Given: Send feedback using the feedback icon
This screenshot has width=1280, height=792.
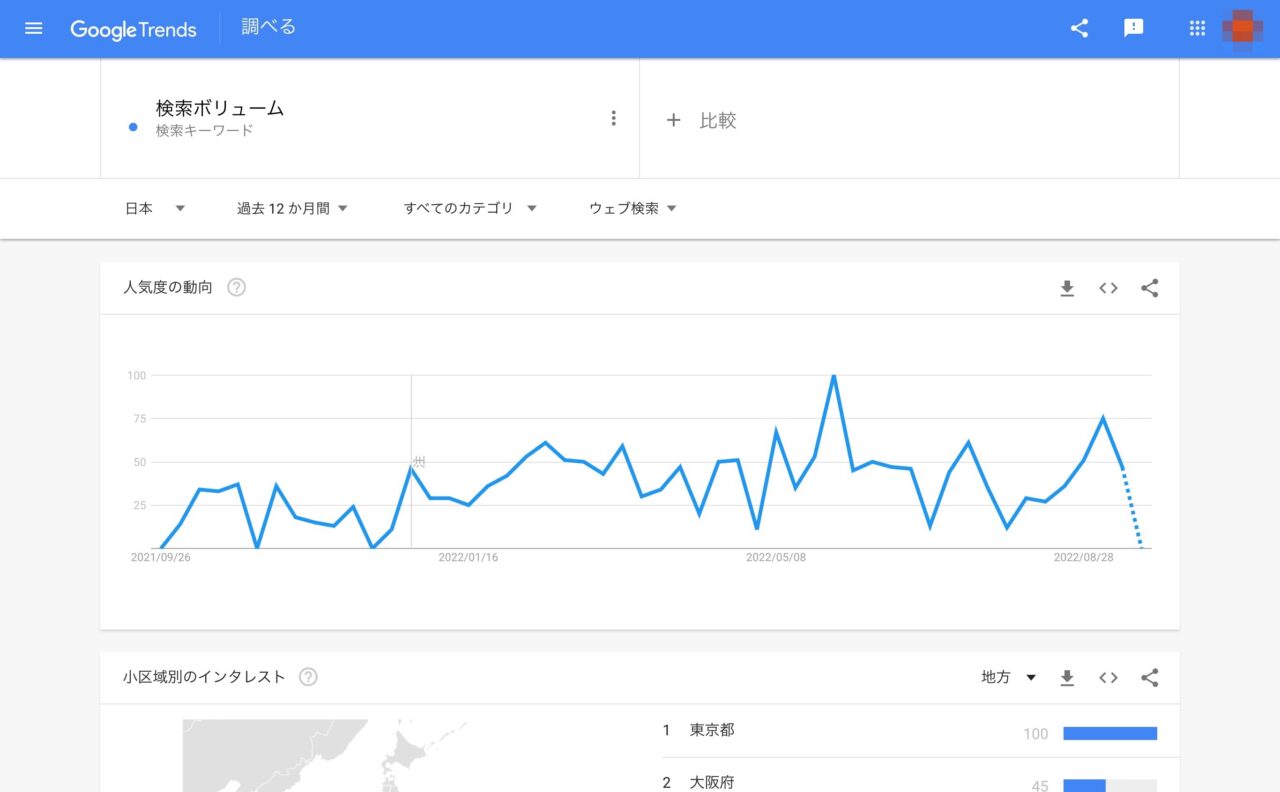Looking at the screenshot, I should coord(1133,28).
